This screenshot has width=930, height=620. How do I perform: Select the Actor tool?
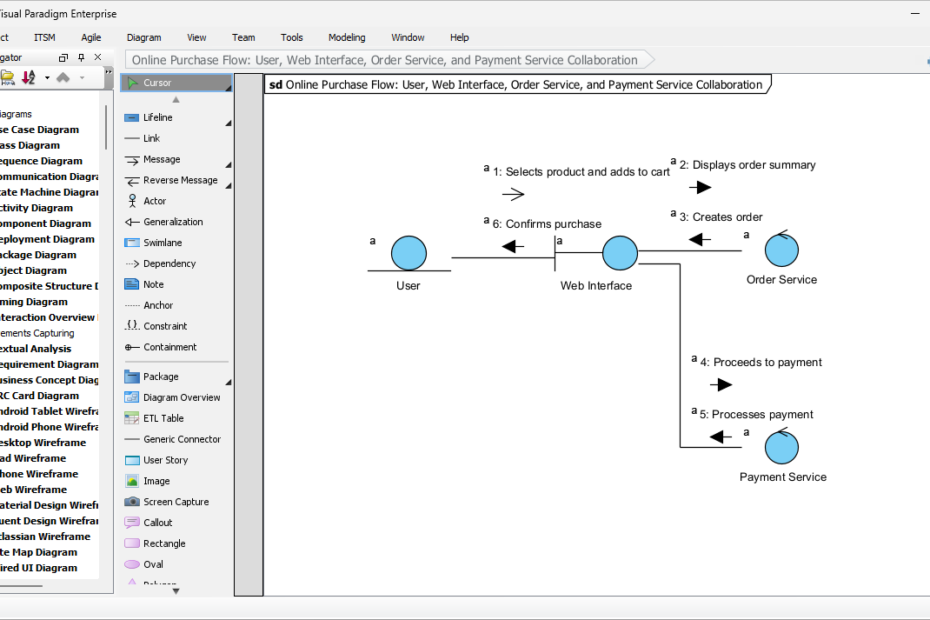[x=156, y=200]
